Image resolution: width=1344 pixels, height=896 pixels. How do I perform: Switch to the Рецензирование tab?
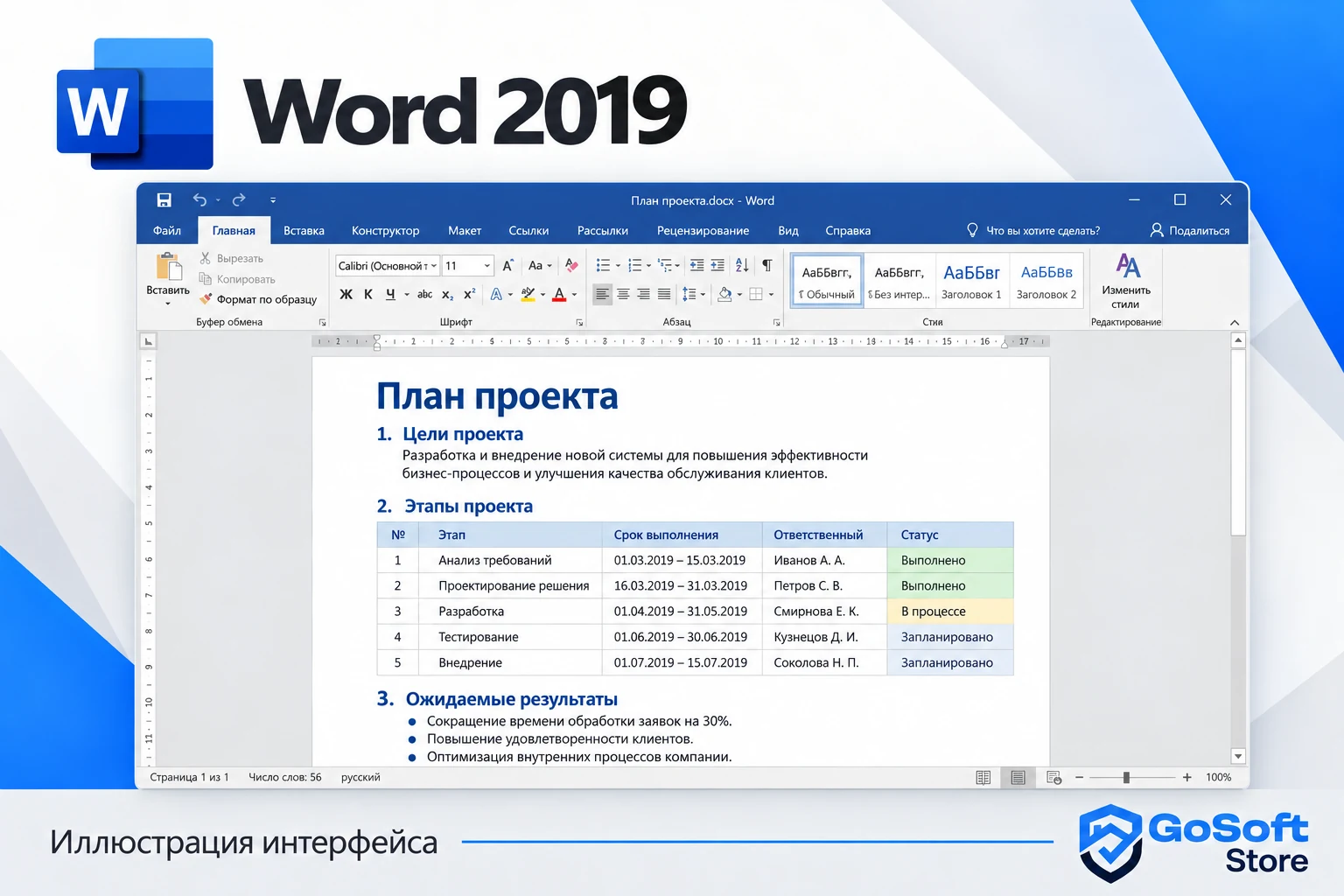pyautogui.click(x=703, y=231)
